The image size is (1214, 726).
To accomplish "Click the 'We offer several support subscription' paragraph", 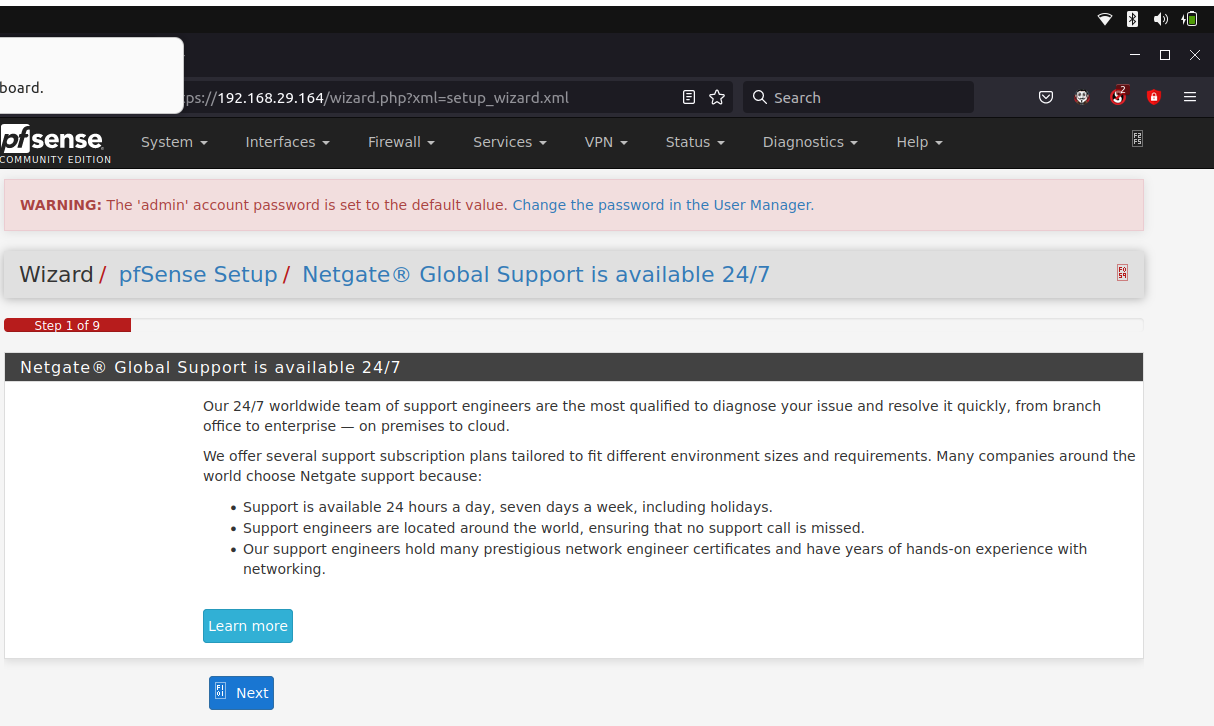I will (669, 466).
